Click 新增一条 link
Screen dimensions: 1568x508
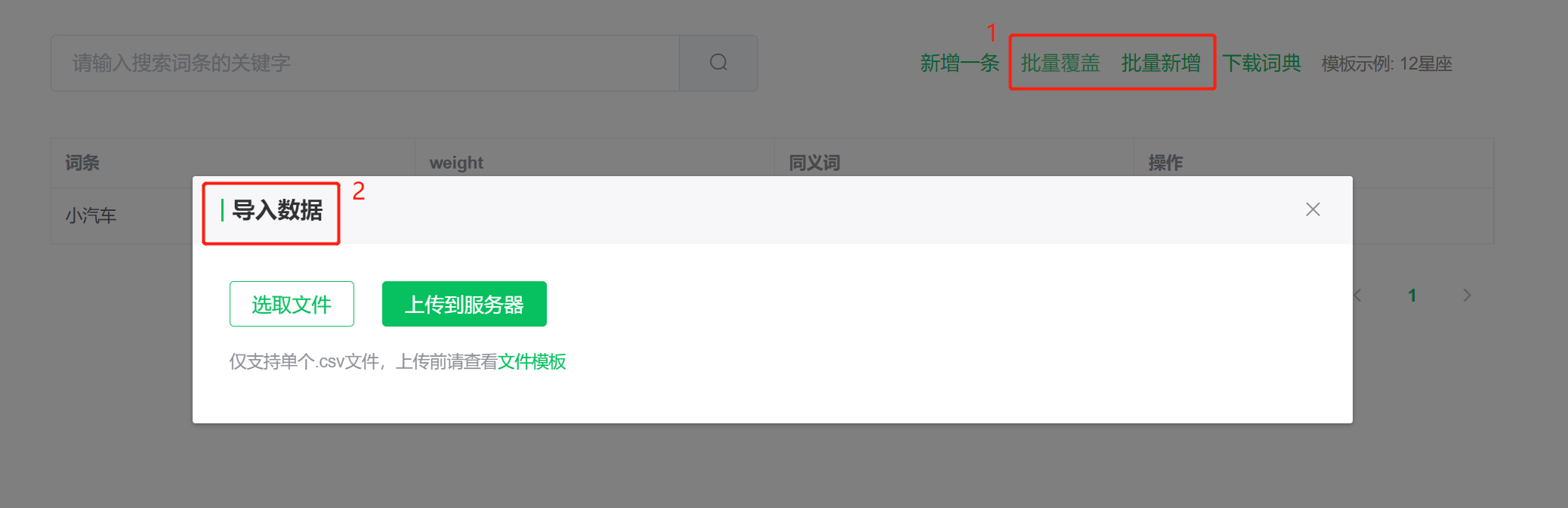(x=959, y=63)
